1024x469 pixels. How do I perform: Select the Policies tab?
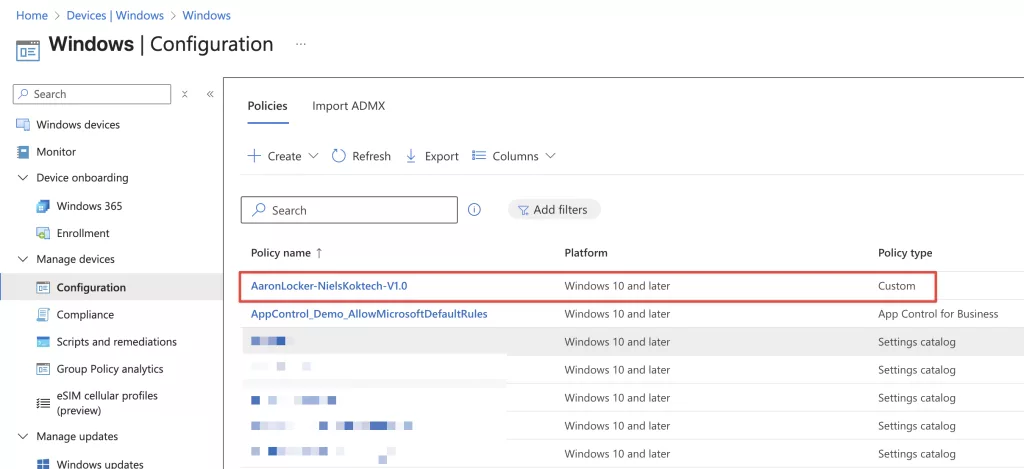(267, 106)
